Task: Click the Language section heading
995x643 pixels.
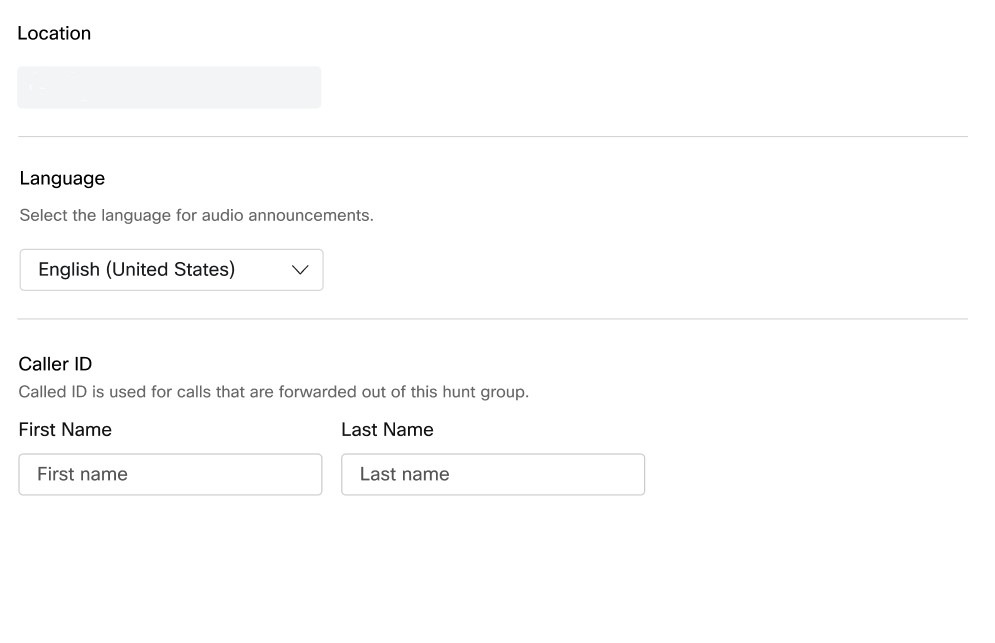Action: click(x=62, y=178)
